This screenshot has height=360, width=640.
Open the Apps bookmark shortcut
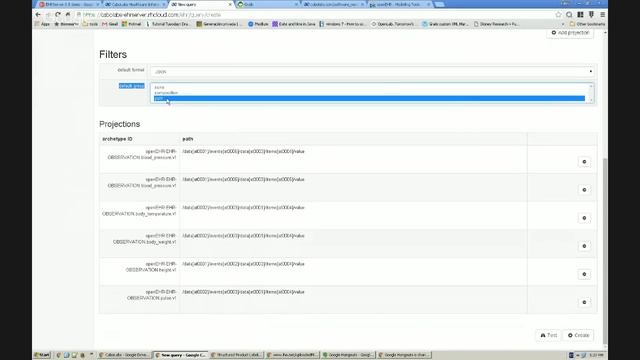tap(42, 24)
